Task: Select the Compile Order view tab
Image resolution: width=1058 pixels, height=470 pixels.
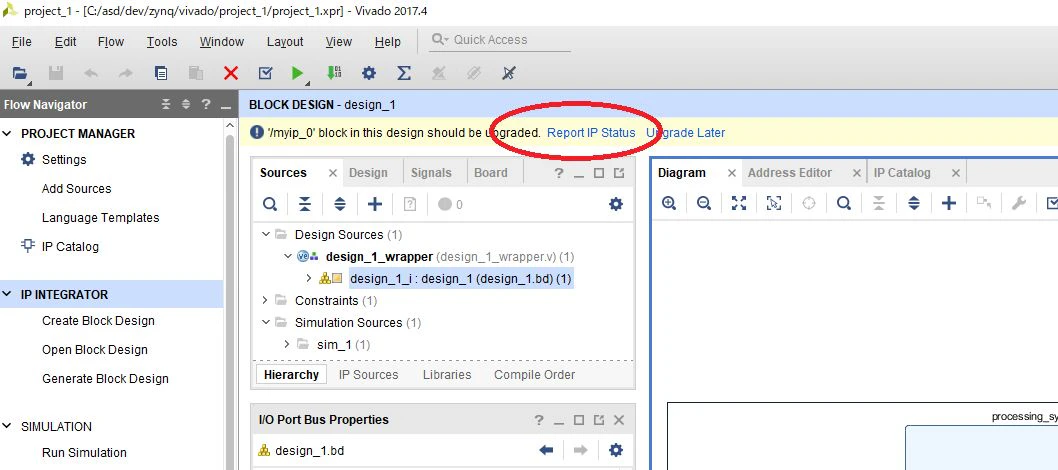Action: [534, 374]
